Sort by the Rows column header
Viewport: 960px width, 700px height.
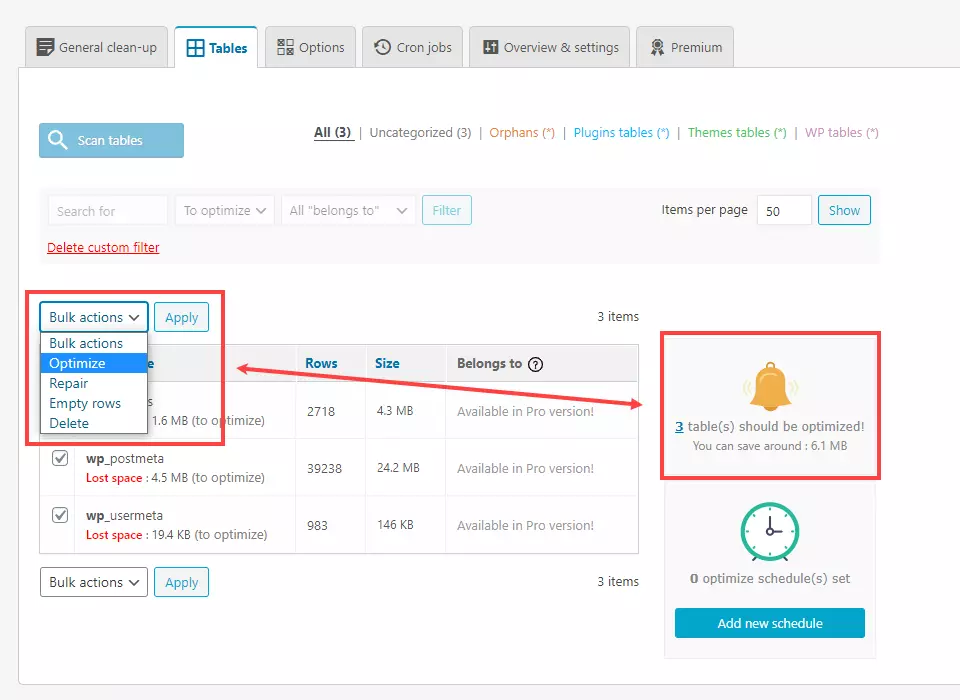(x=321, y=363)
